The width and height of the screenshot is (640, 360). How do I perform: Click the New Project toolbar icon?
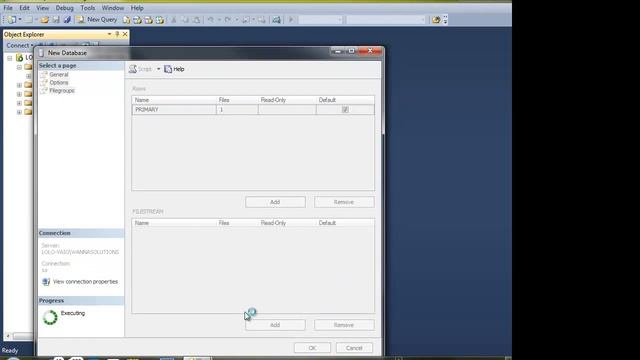point(12,20)
